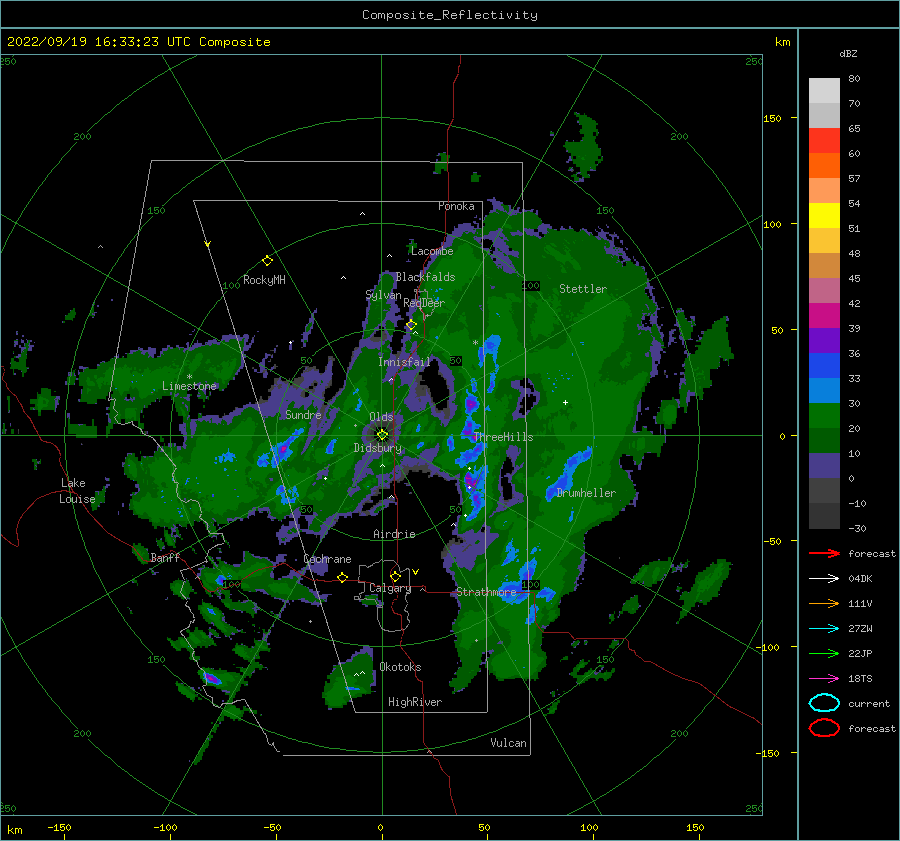The image size is (900, 841).
Task: Click the Lacombe city label
Action: point(432,251)
